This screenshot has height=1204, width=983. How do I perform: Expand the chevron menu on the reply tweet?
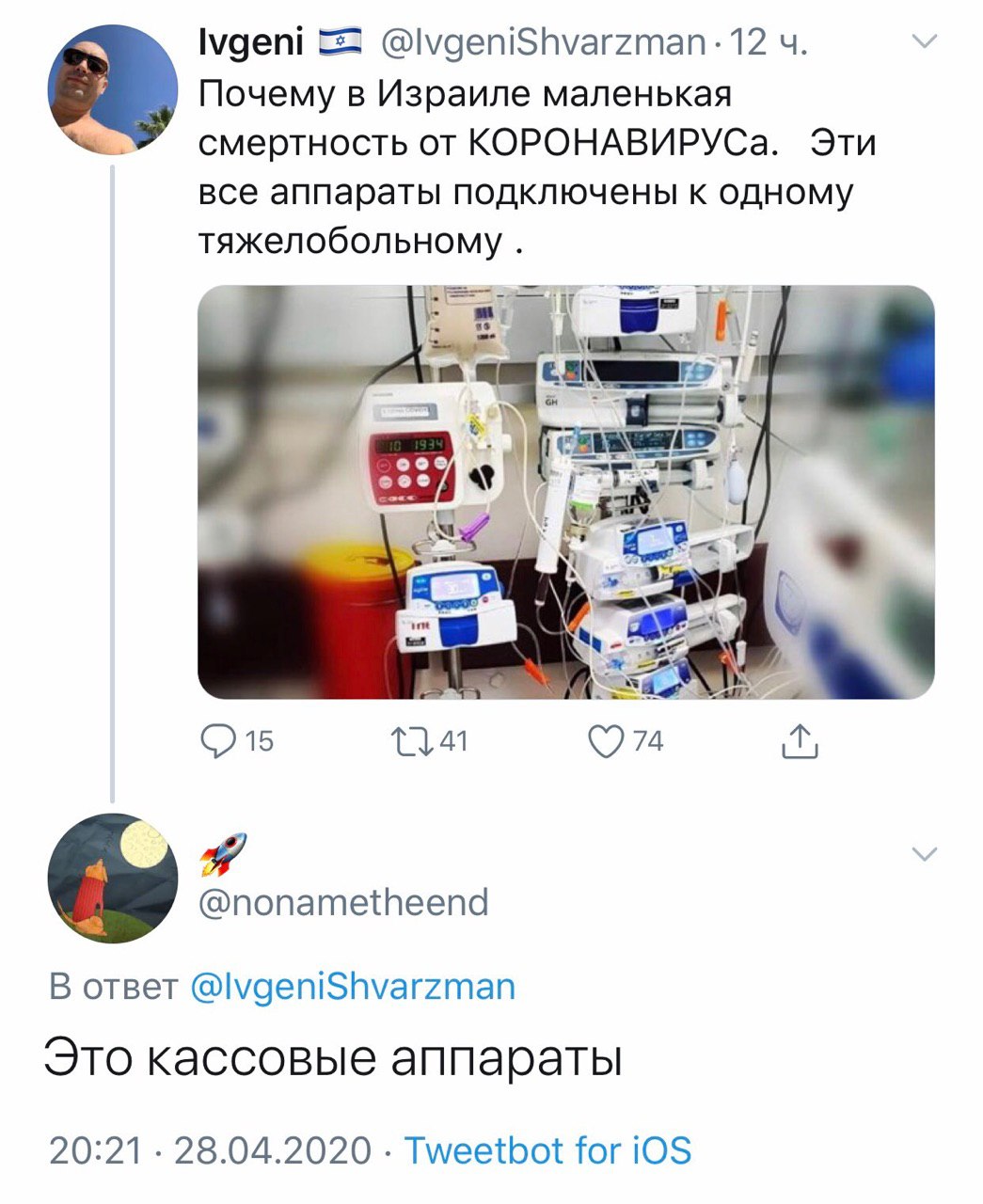926,853
